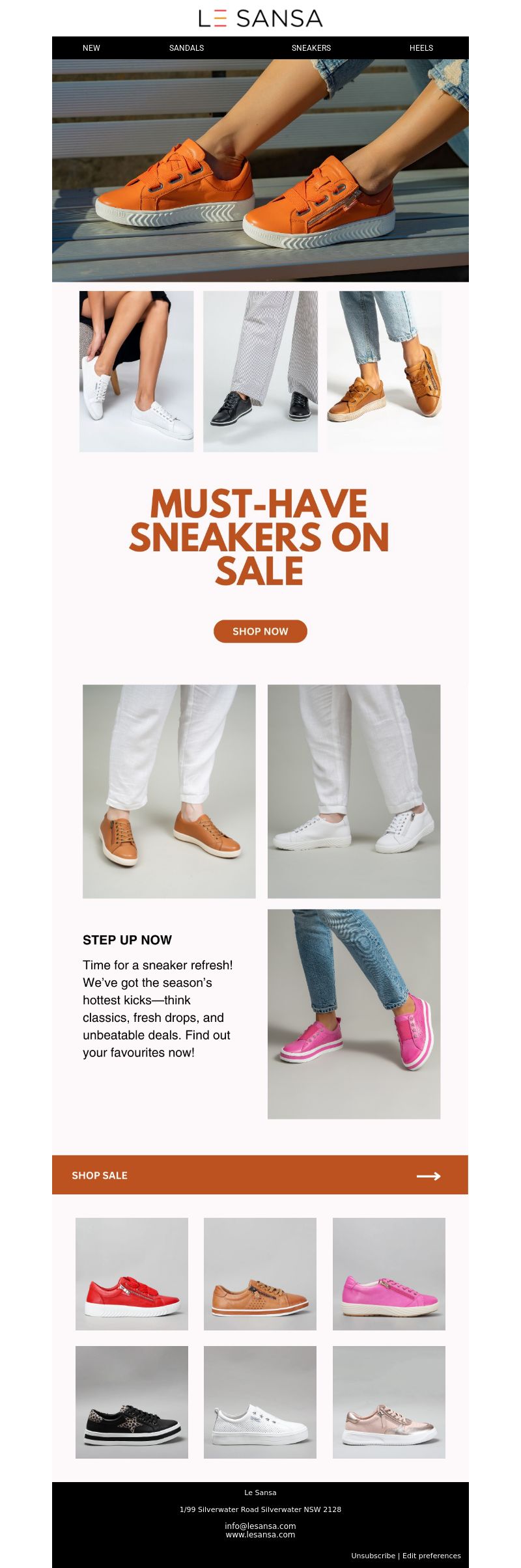Image resolution: width=521 pixels, height=1568 pixels.
Task: Click the white arrow in Shop Sale banner
Action: pyautogui.click(x=429, y=1176)
